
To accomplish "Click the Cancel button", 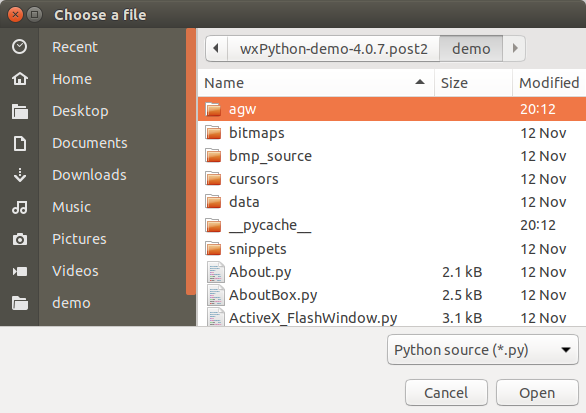I will point(446,393).
